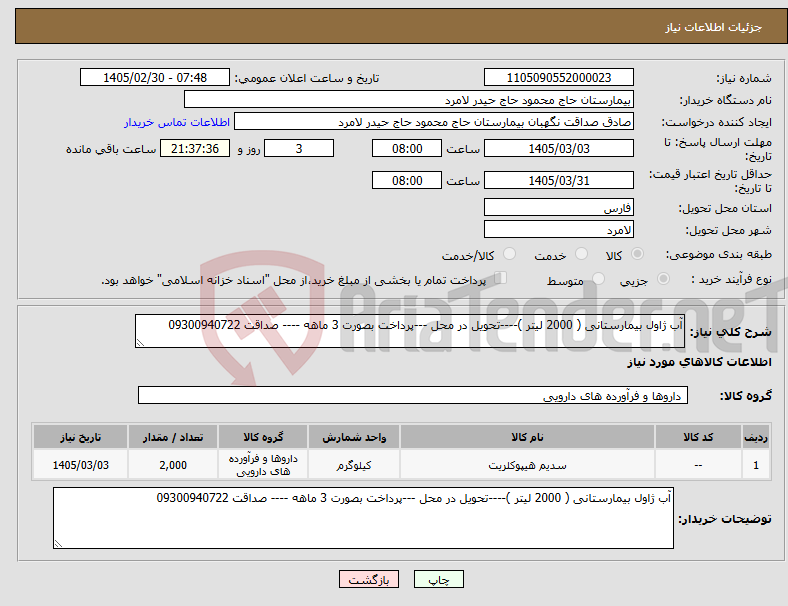Image resolution: width=788 pixels, height=606 pixels.
Task: Click the remaining time 21:37:36 field
Action: (195, 148)
